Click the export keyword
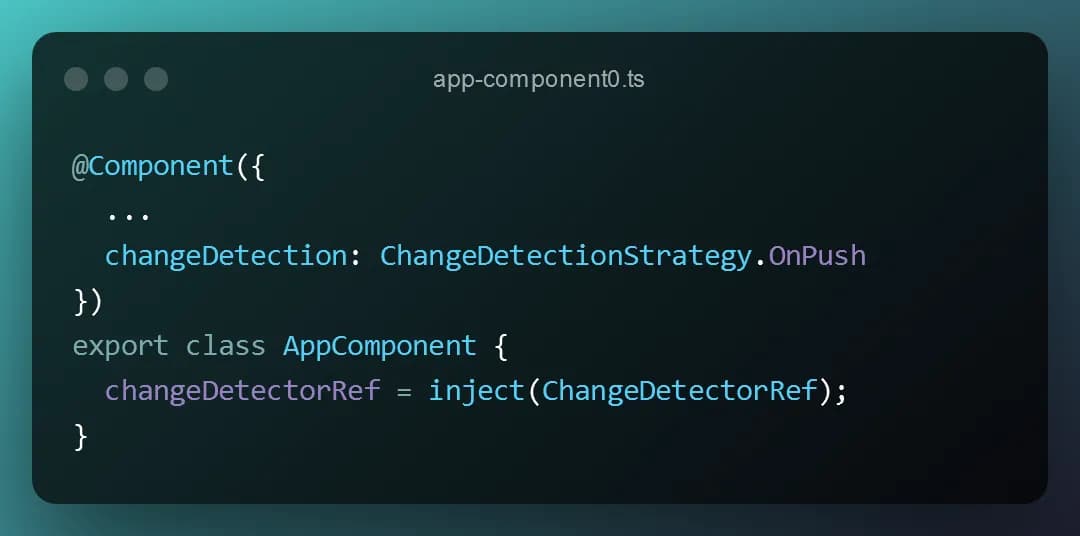 [x=121, y=346]
